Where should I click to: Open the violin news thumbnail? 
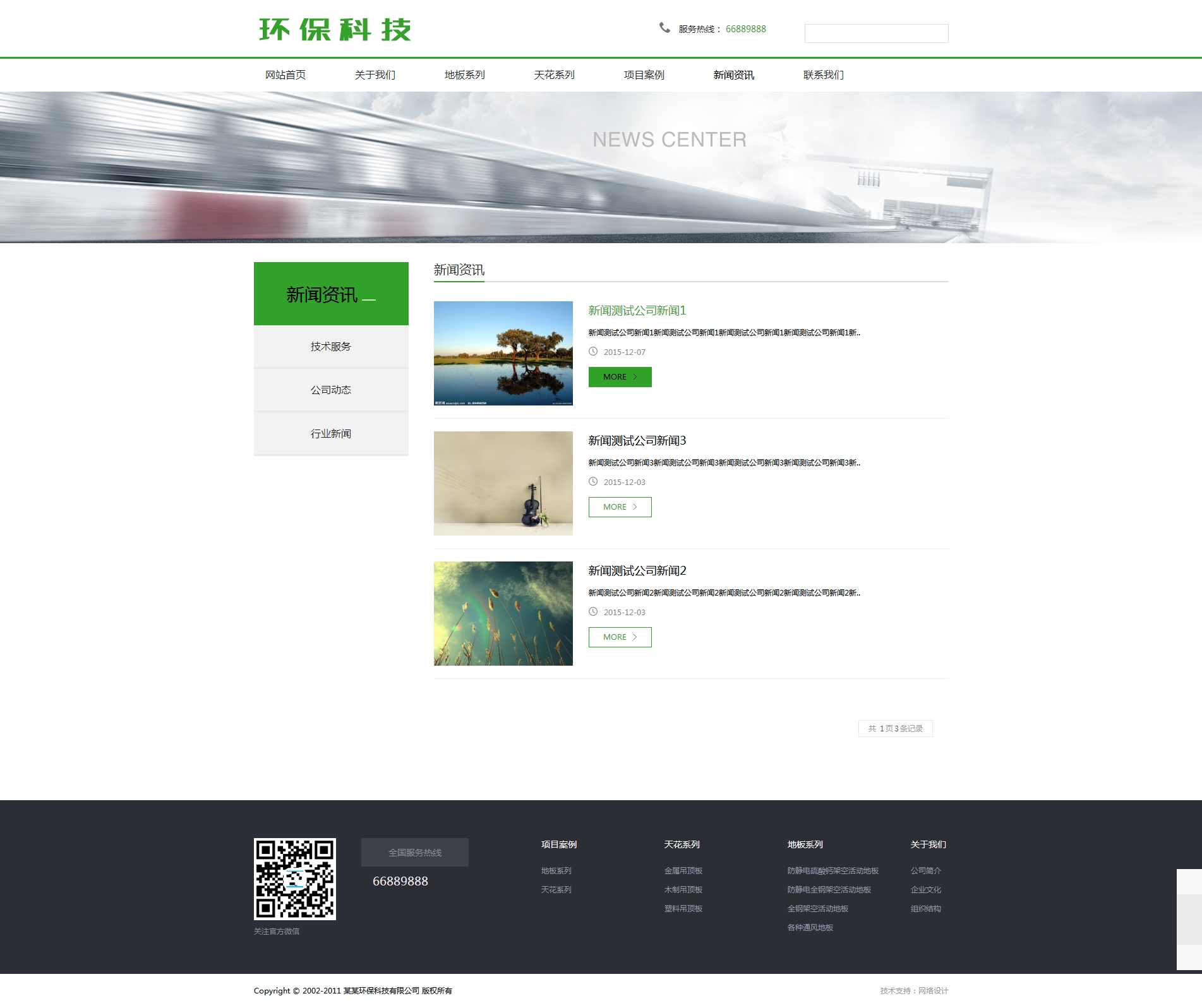point(503,483)
